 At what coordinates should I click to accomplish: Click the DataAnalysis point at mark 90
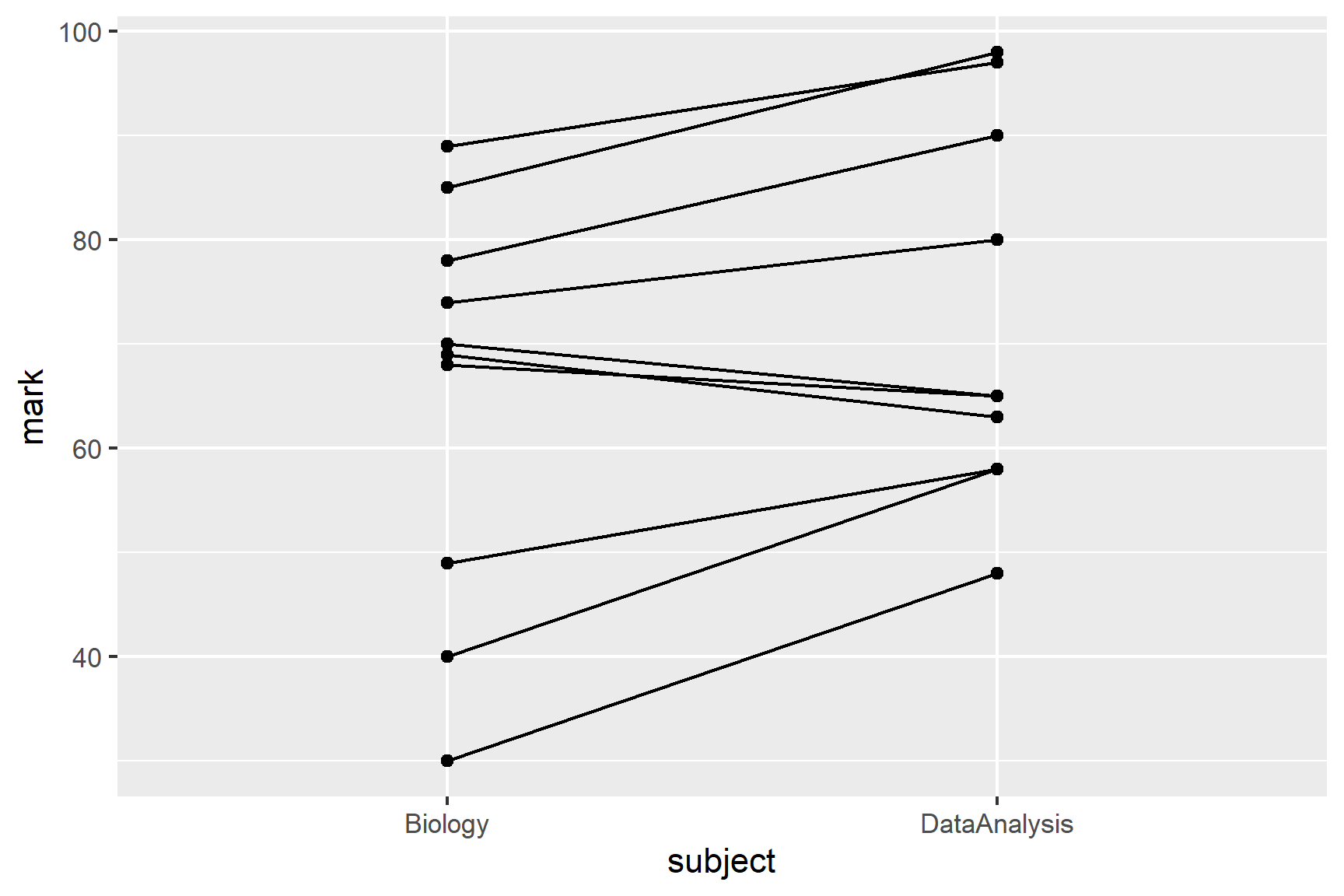pyautogui.click(x=997, y=135)
